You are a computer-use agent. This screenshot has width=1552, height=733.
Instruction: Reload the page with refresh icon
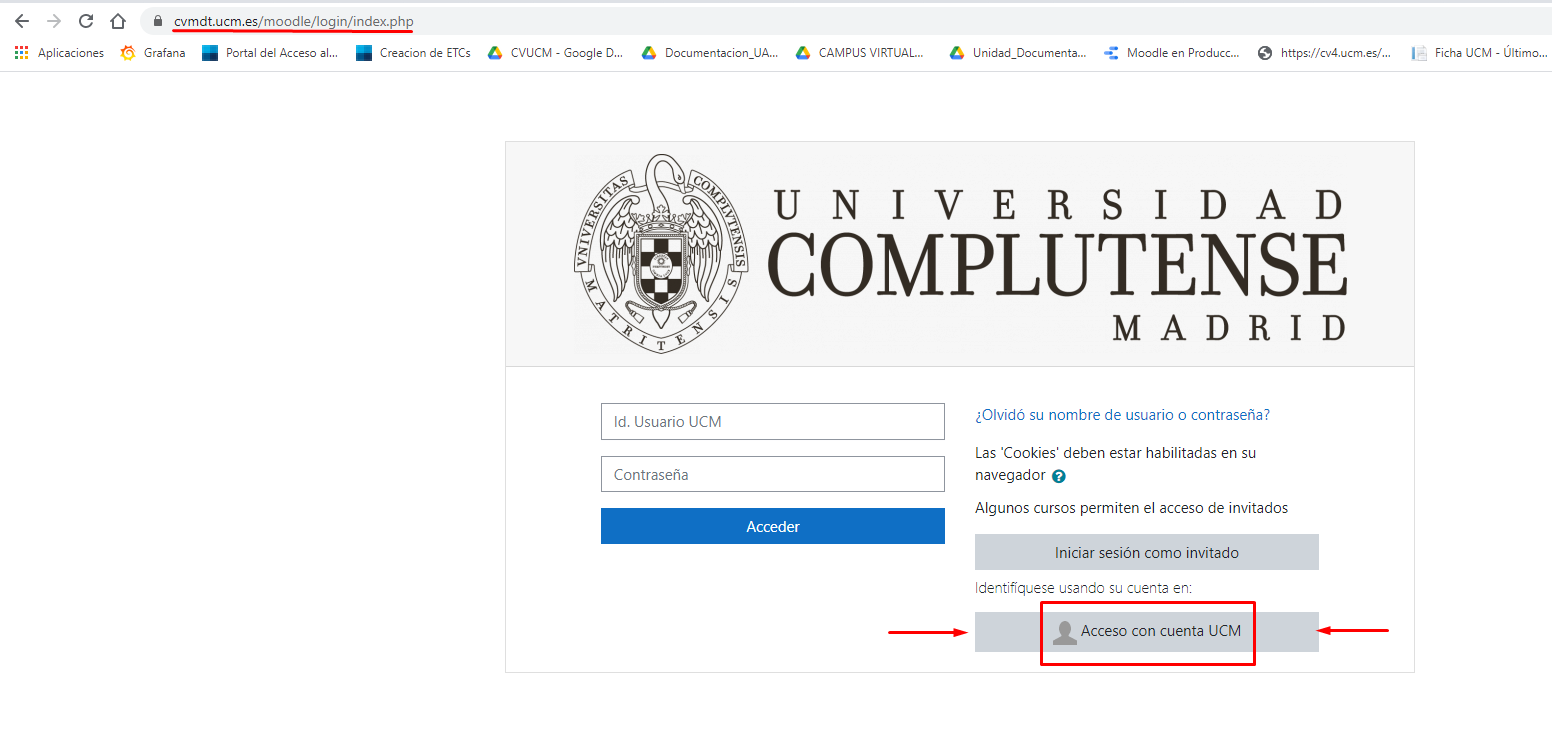click(86, 21)
